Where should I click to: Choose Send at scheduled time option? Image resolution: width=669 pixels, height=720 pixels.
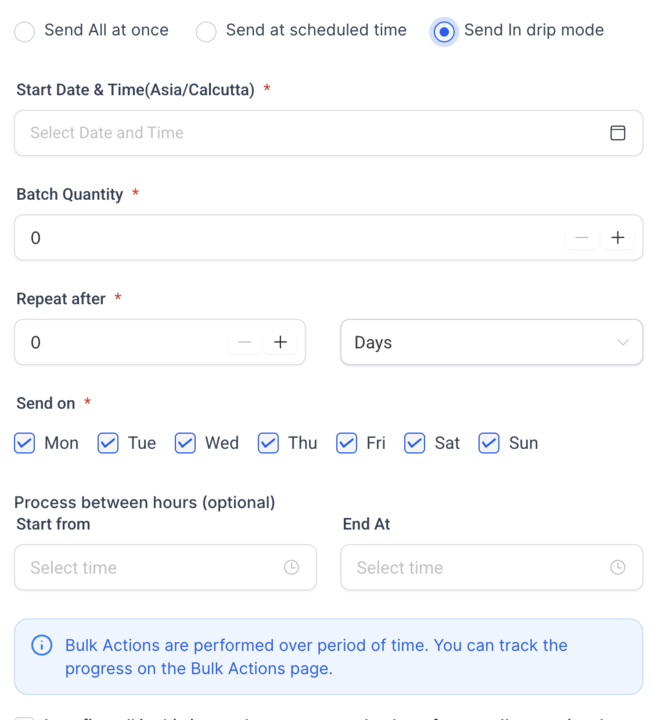point(206,31)
